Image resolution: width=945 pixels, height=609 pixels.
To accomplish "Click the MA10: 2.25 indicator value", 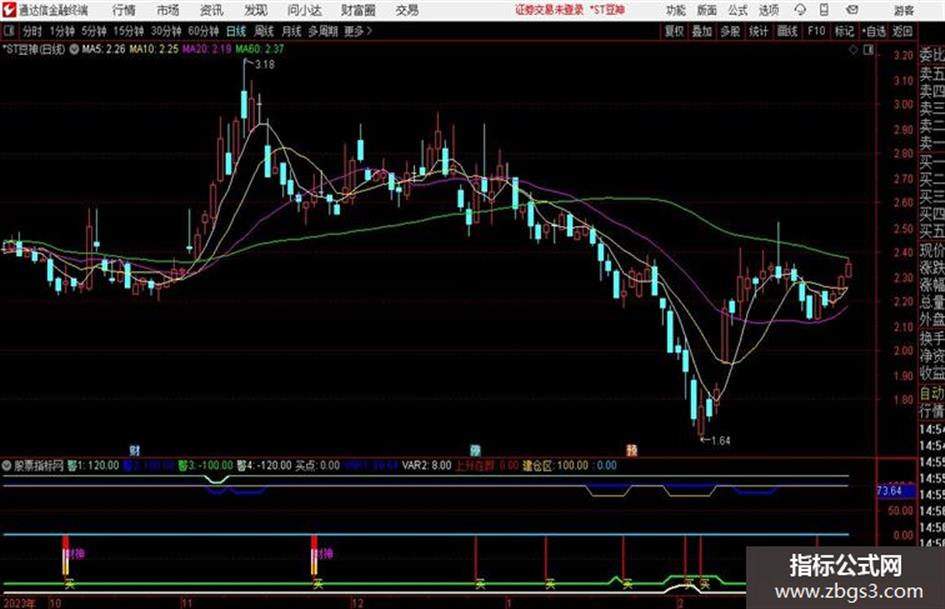I will (x=154, y=49).
